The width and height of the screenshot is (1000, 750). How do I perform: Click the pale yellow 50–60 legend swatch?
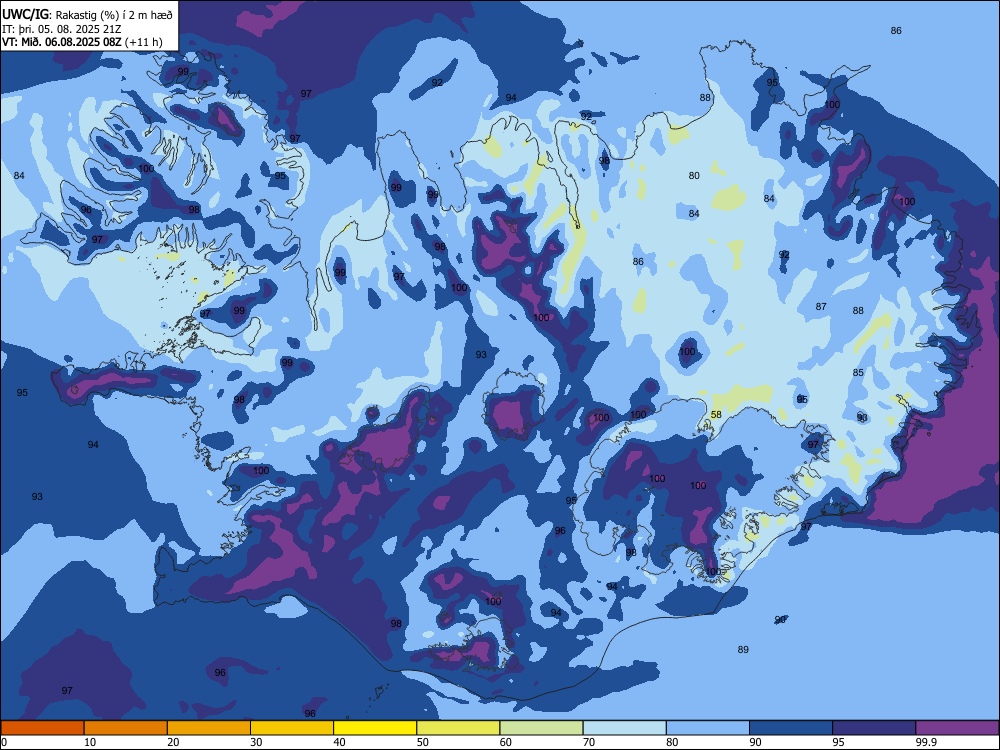pos(458,728)
